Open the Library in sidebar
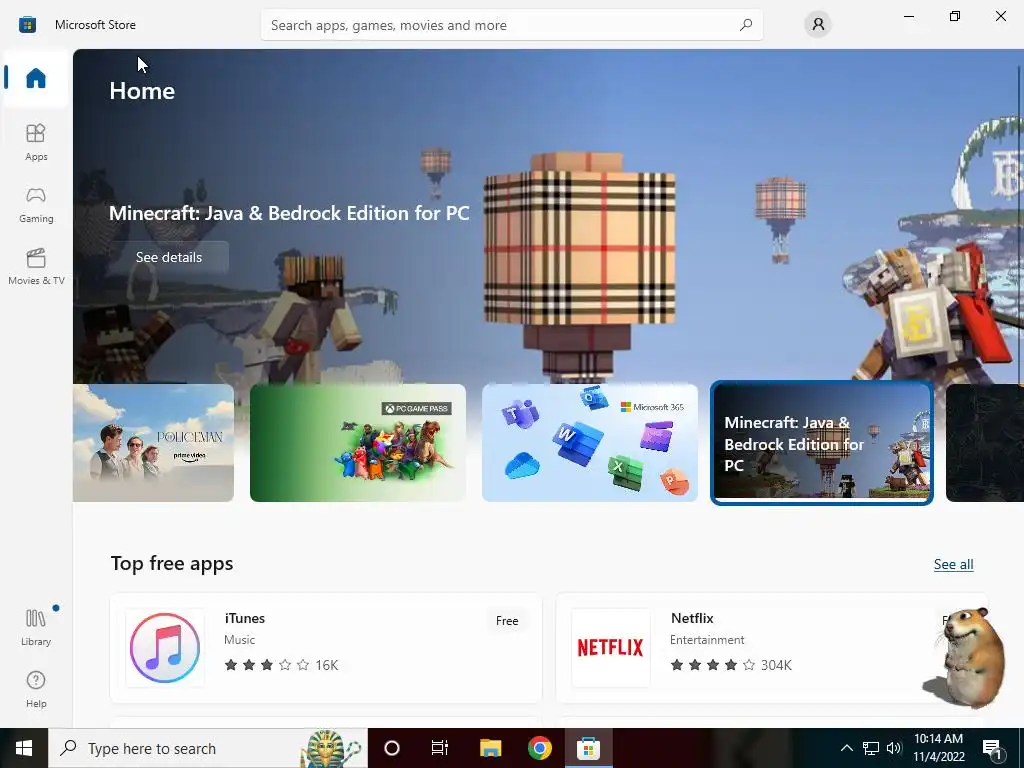This screenshot has width=1024, height=768. coord(36,627)
